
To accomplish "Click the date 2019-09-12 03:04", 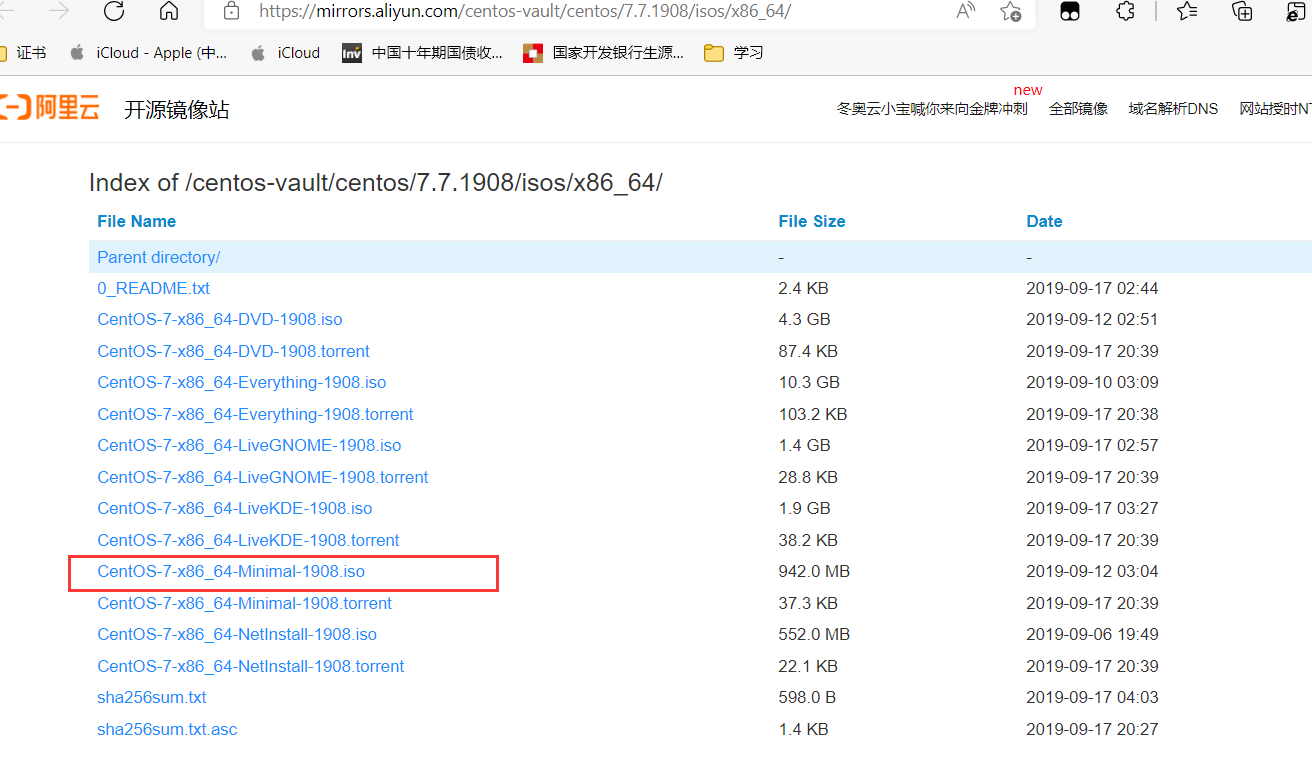I will pyautogui.click(x=1092, y=572).
